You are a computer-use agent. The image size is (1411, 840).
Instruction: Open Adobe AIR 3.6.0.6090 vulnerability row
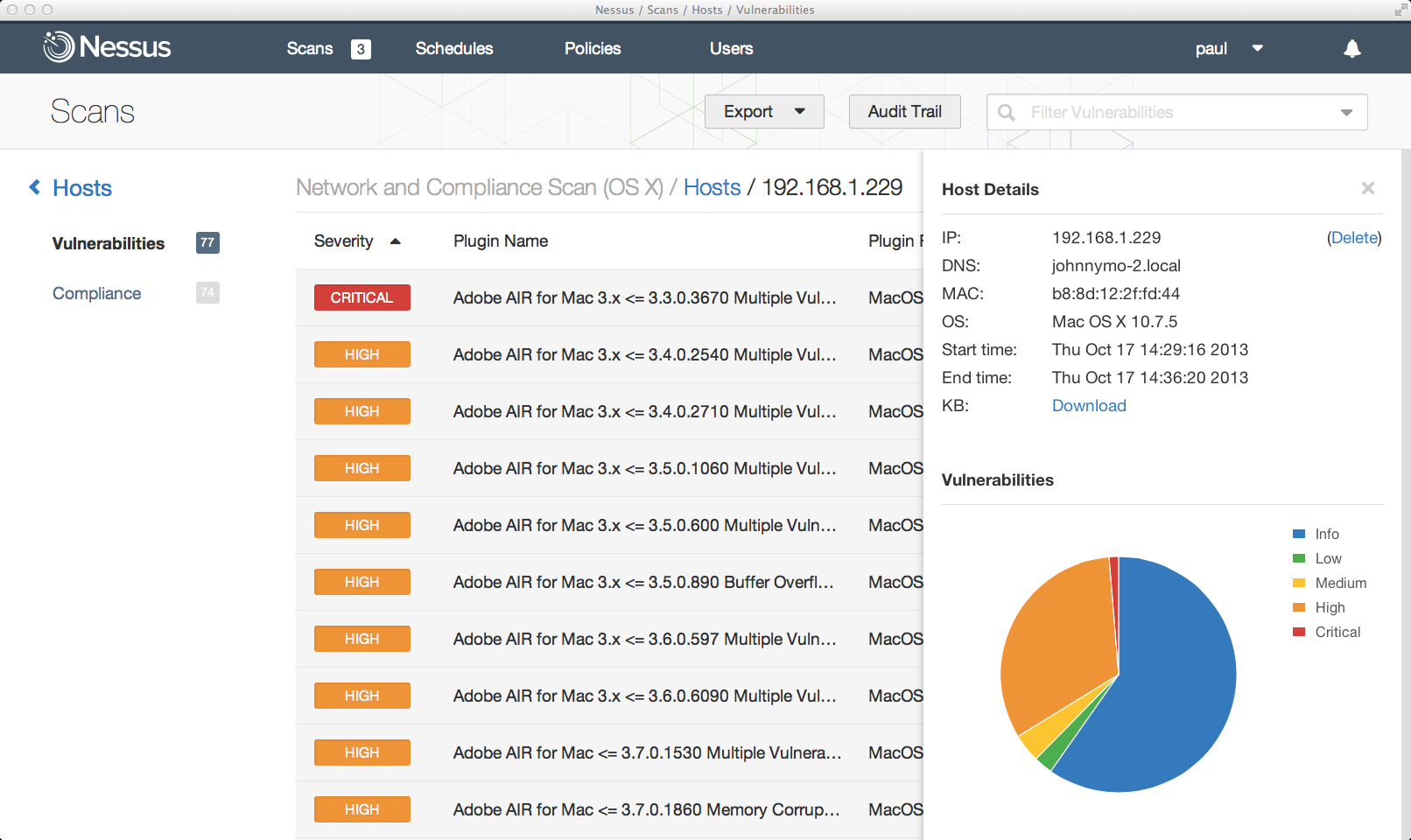609,696
